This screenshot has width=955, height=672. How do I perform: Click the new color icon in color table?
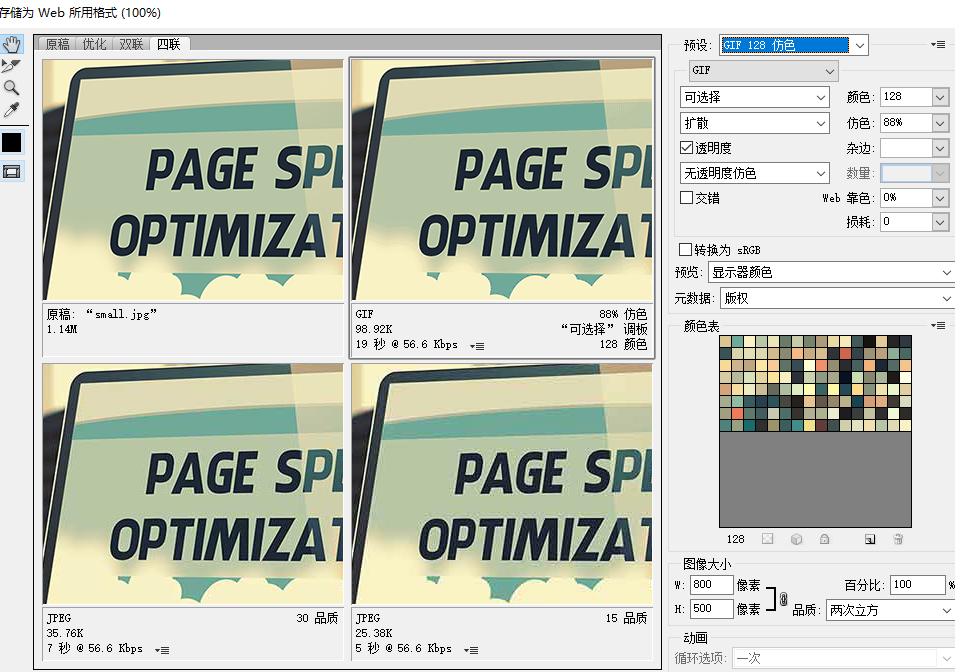coord(870,540)
